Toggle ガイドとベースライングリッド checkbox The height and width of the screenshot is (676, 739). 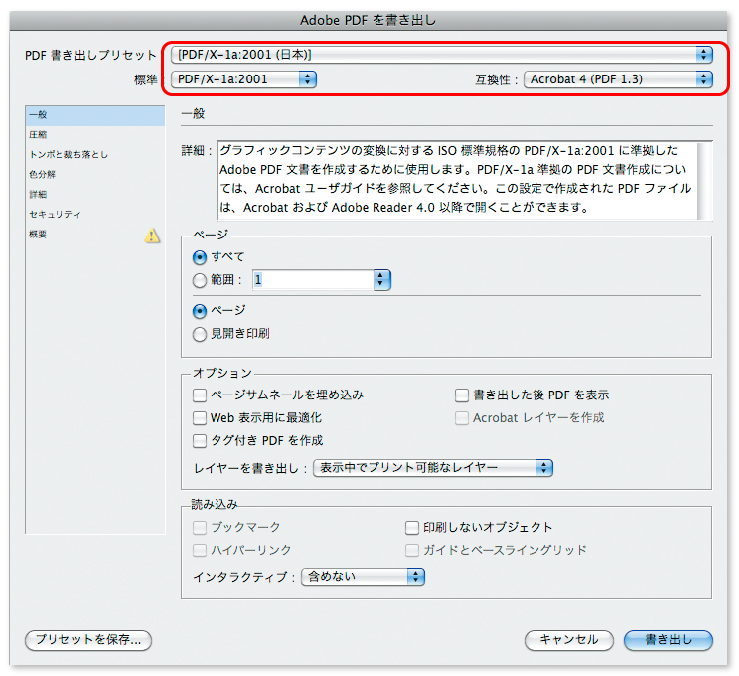tap(412, 550)
